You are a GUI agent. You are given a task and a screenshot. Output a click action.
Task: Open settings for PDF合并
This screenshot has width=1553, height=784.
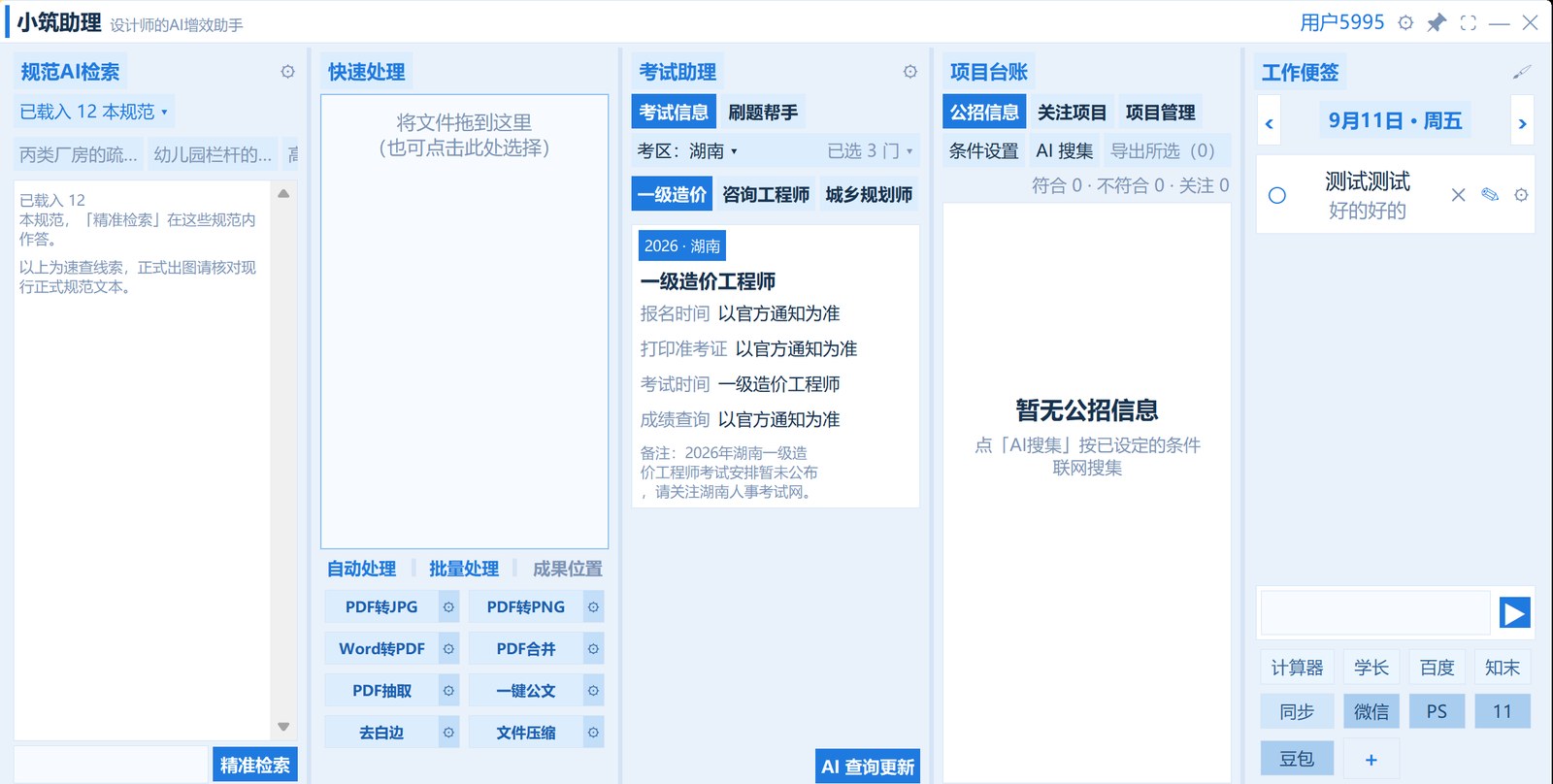click(593, 648)
